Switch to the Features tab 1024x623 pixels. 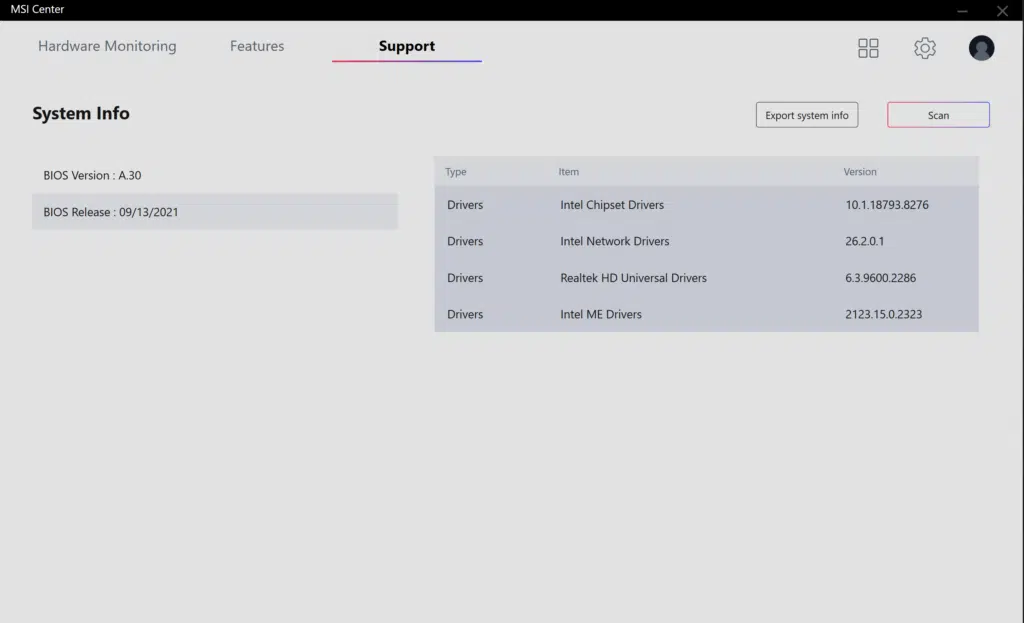(x=257, y=46)
